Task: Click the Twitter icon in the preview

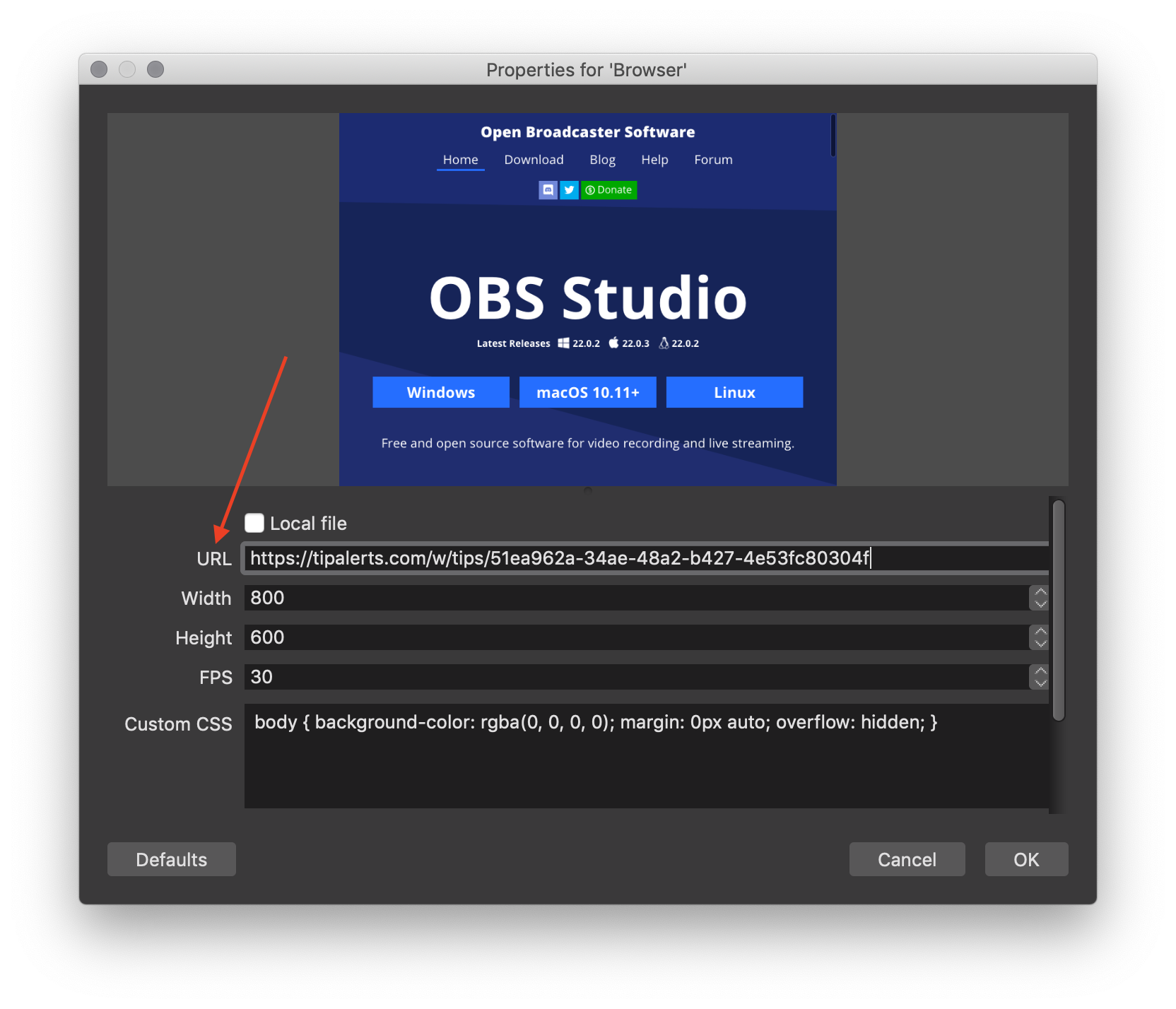Action: pos(569,190)
